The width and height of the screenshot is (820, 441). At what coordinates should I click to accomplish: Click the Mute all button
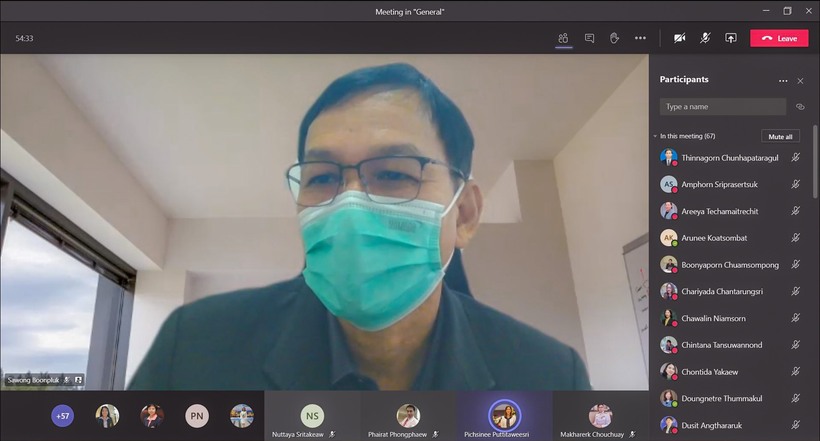(780, 136)
